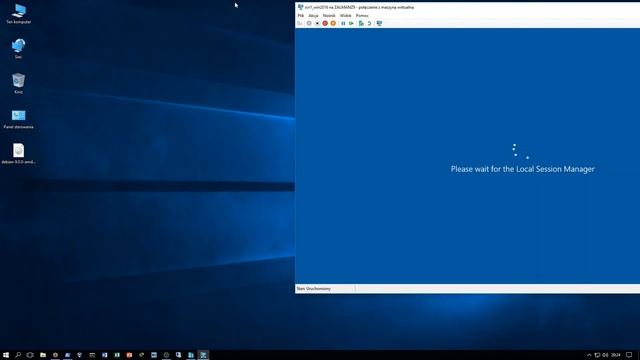Click the Ctrl+Alt+Del toolbar icon

click(300, 23)
